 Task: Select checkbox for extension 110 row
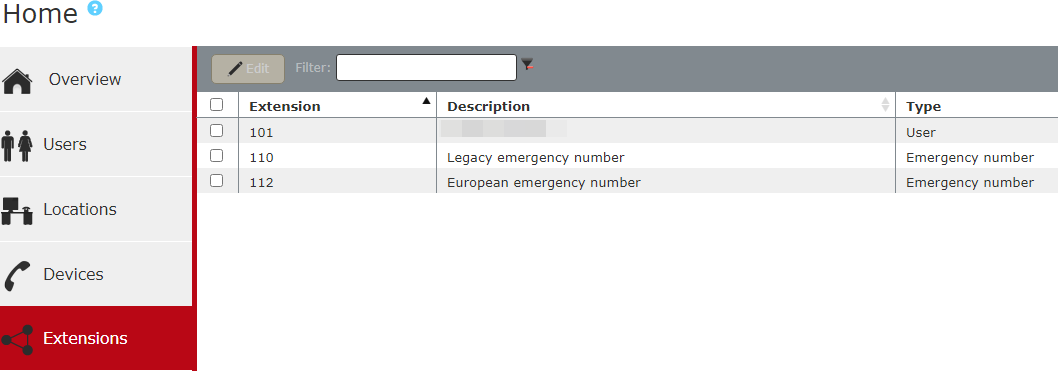click(217, 156)
